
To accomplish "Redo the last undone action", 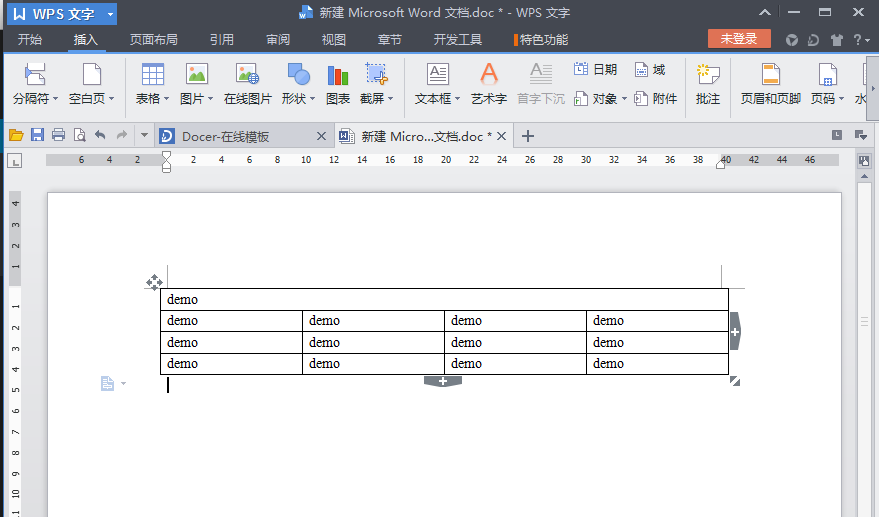I will (x=122, y=135).
